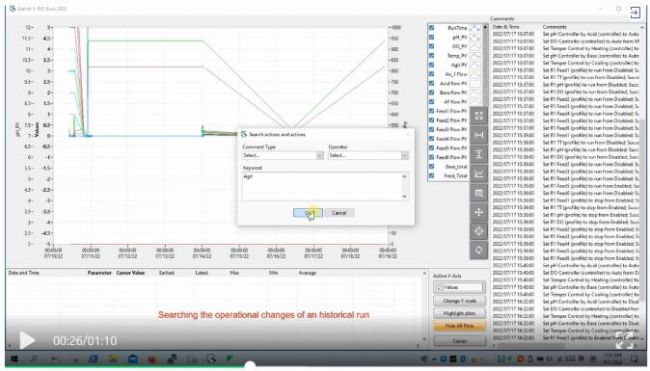
Task: Click the refresh icon at toolbar bottom
Action: (x=479, y=250)
